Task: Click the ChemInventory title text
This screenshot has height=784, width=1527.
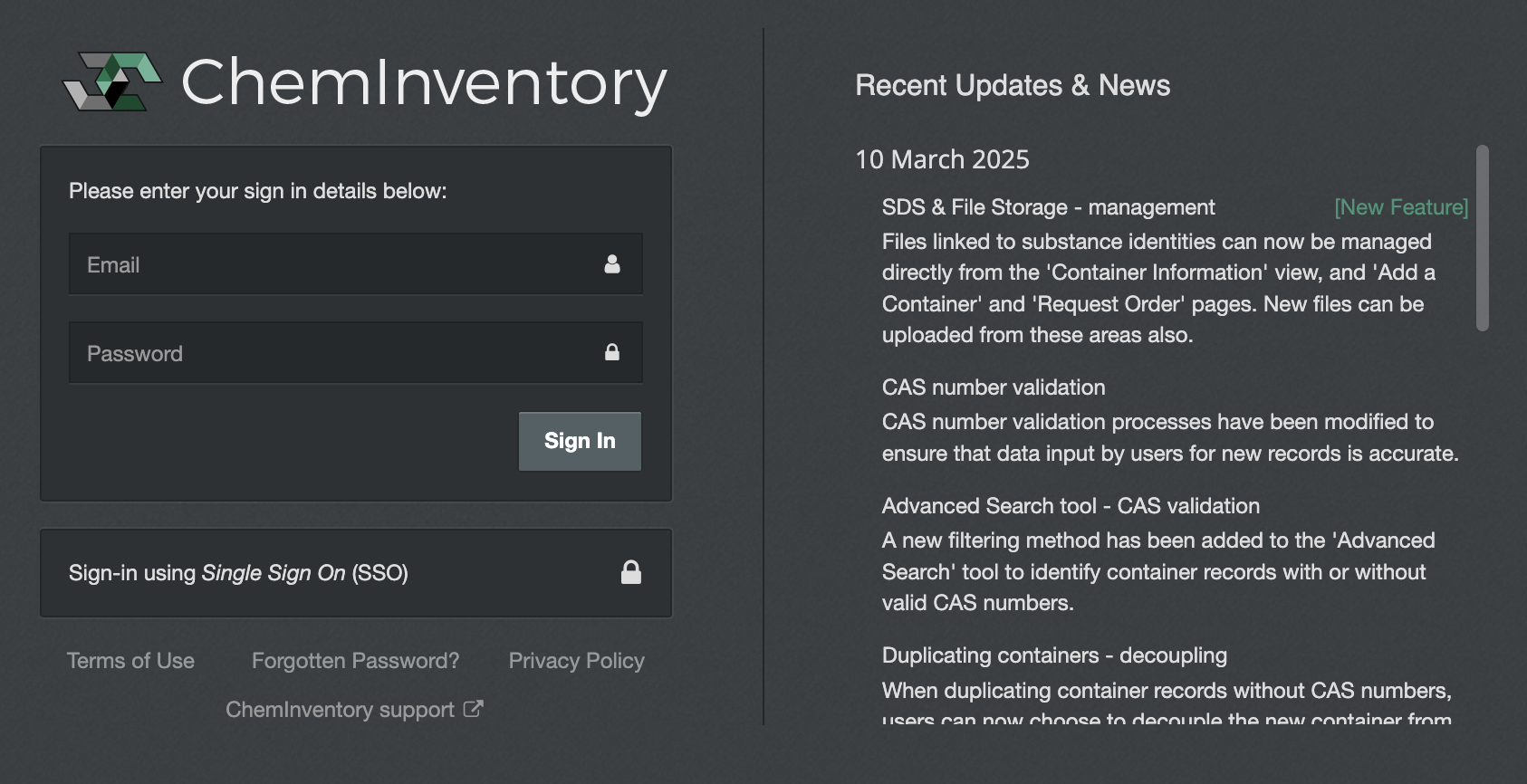Action: coord(424,83)
